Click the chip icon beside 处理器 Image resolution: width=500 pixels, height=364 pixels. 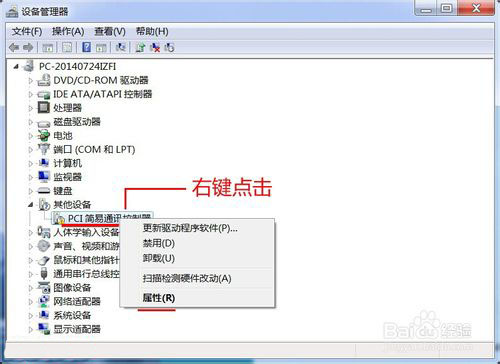coord(44,107)
